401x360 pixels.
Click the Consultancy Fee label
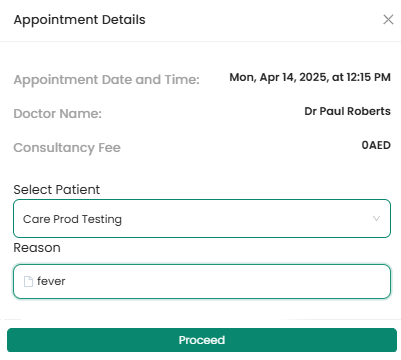click(x=67, y=148)
